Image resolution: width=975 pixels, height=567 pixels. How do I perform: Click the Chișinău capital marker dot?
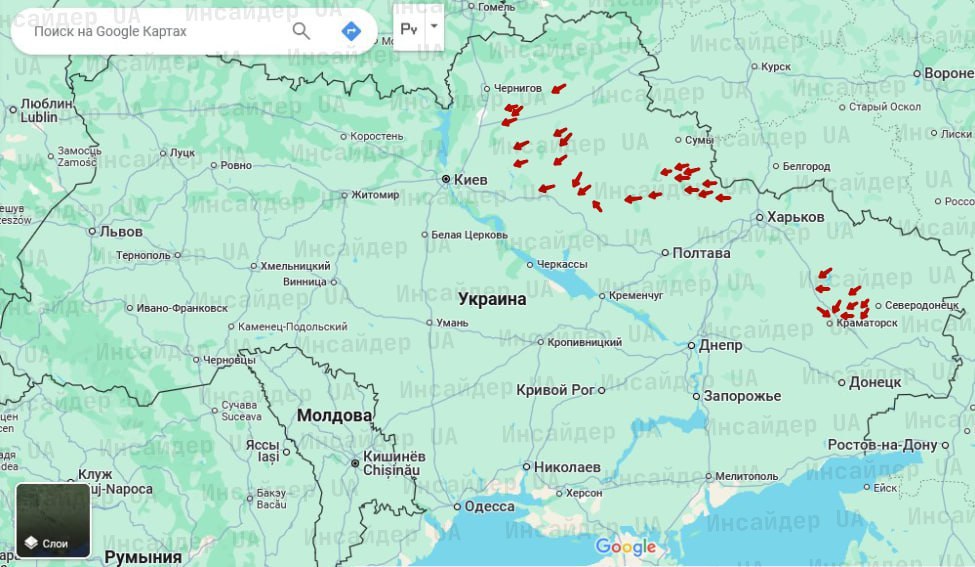354,463
